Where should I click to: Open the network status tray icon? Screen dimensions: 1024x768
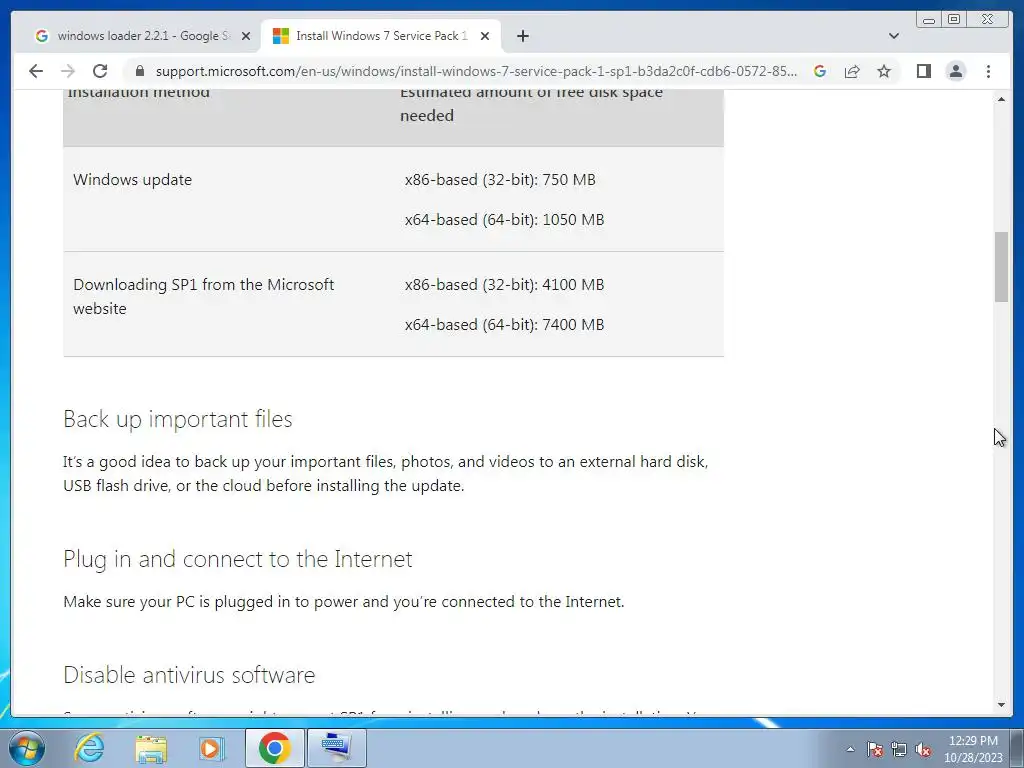[899, 749]
